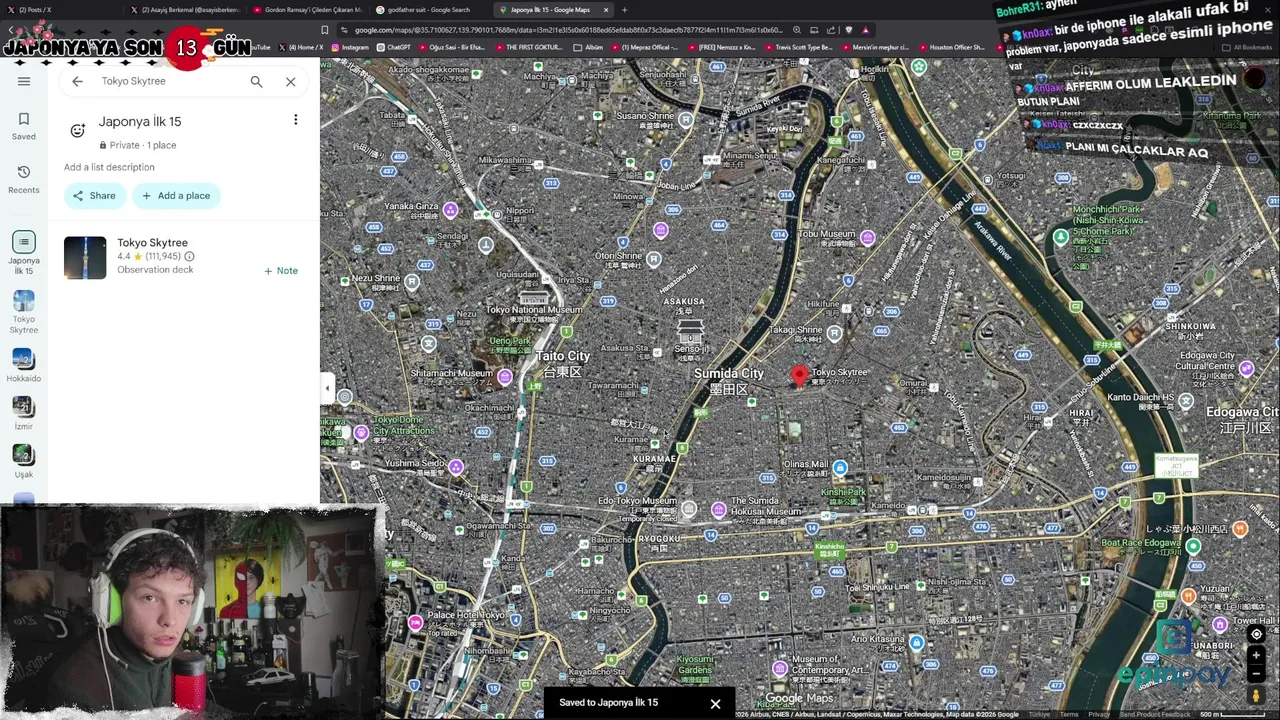1280x720 pixels.
Task: Open Tokyo Skytree recent in the sidebar
Action: click(24, 312)
